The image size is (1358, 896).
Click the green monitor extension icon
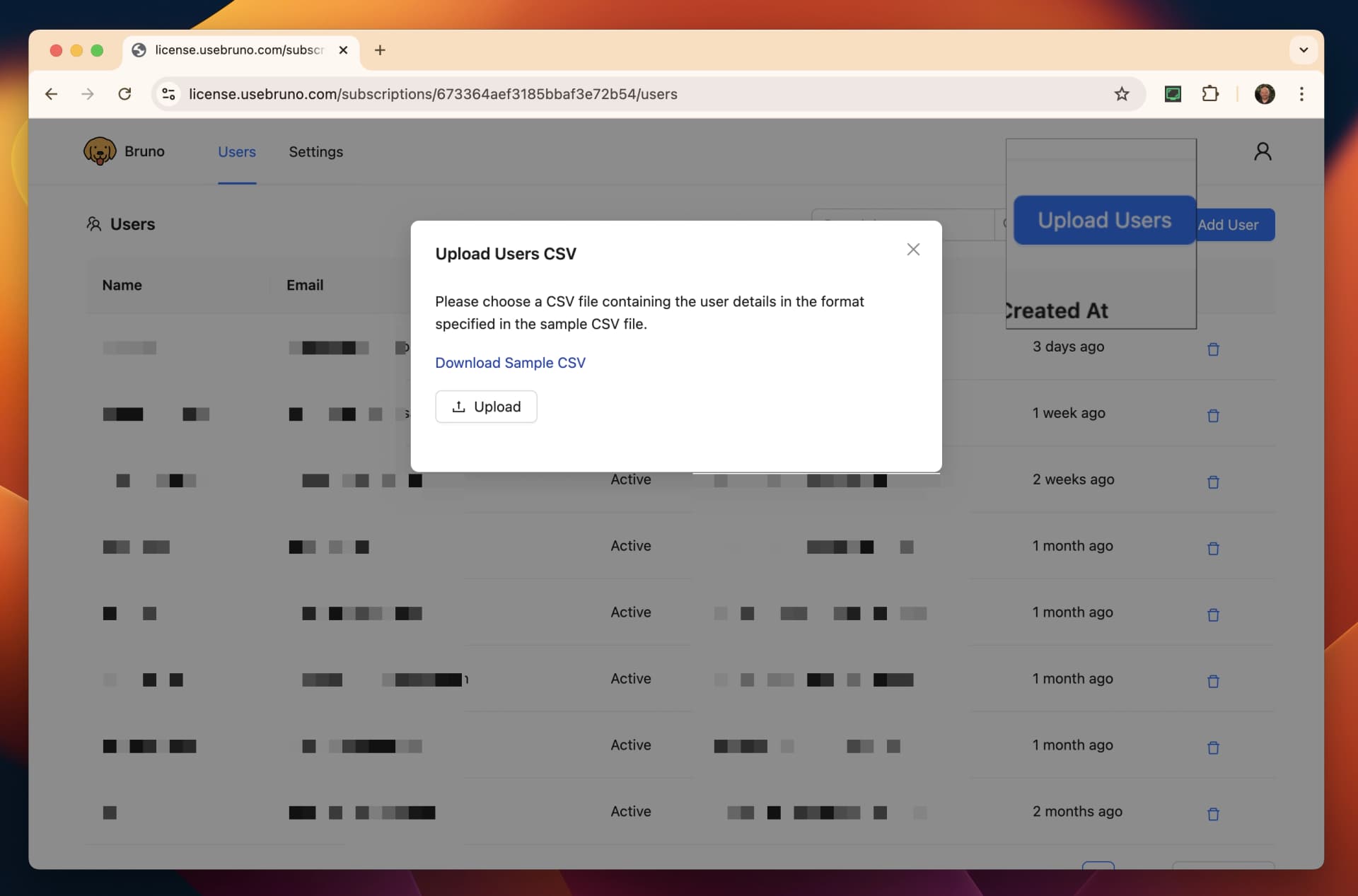pos(1173,94)
